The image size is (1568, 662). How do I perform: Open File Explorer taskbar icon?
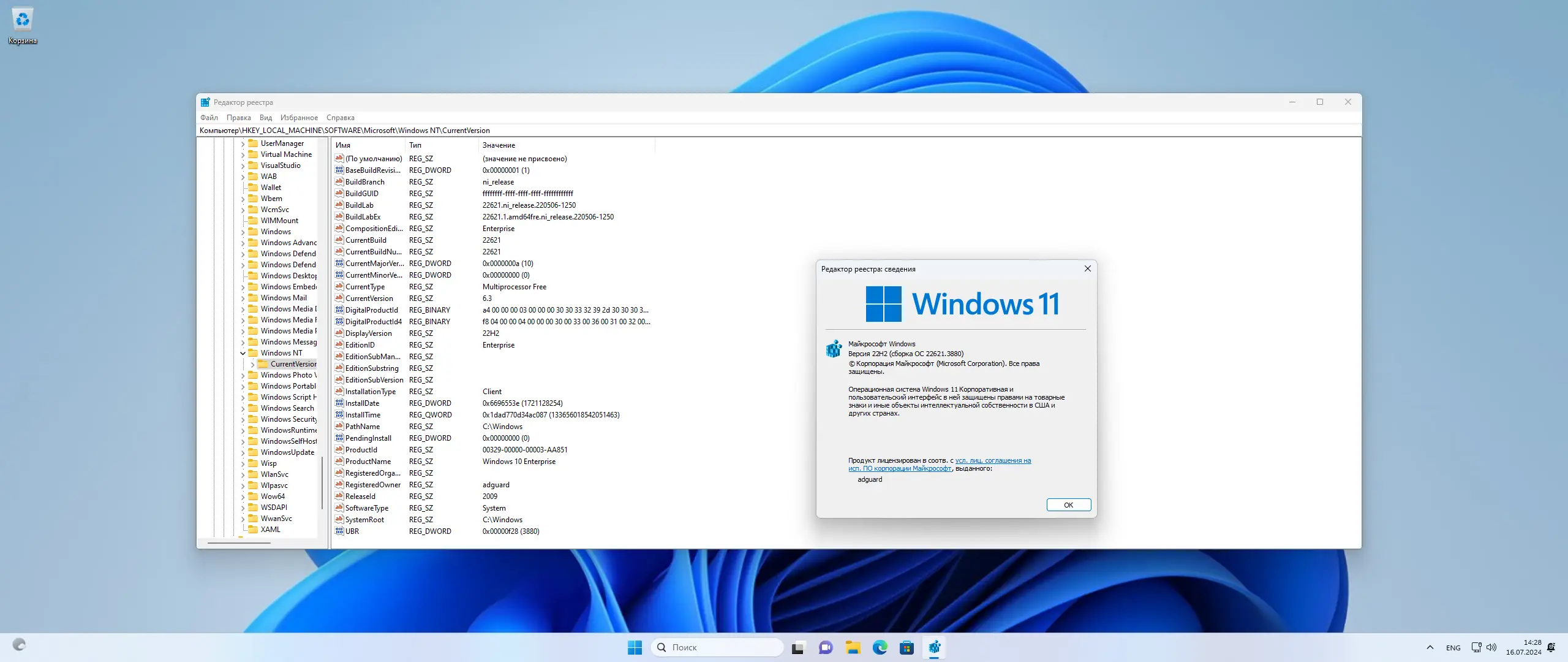coord(853,647)
